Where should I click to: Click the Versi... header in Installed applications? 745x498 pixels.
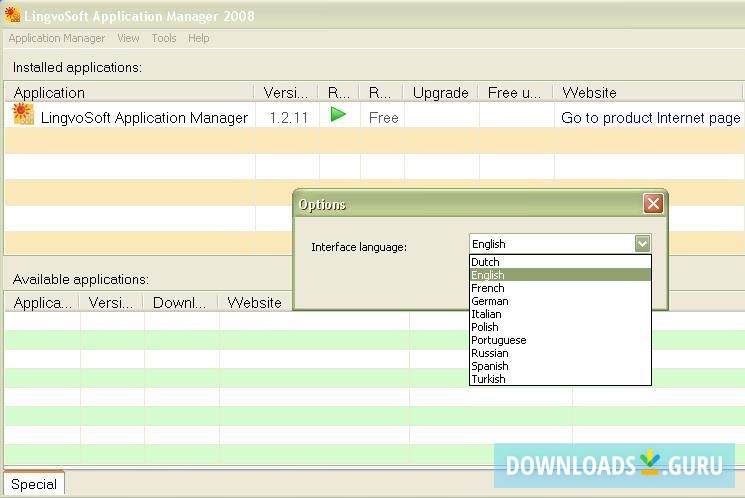pyautogui.click(x=287, y=92)
